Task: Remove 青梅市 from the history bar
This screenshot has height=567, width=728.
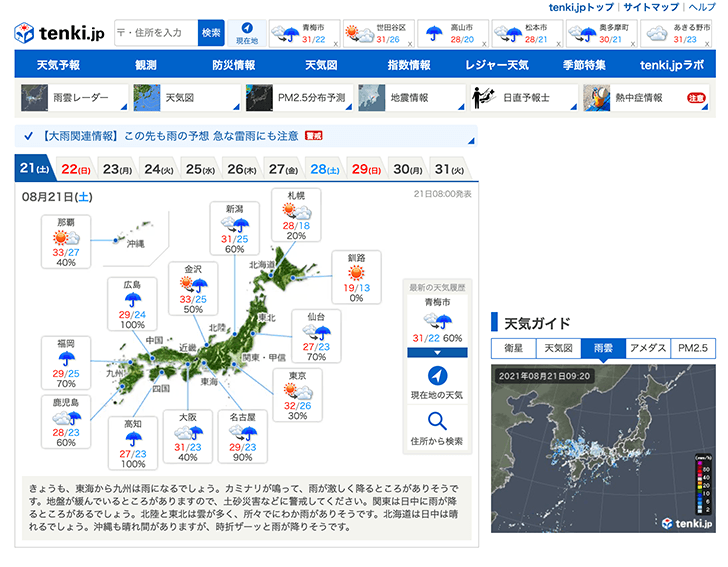Action: click(335, 45)
